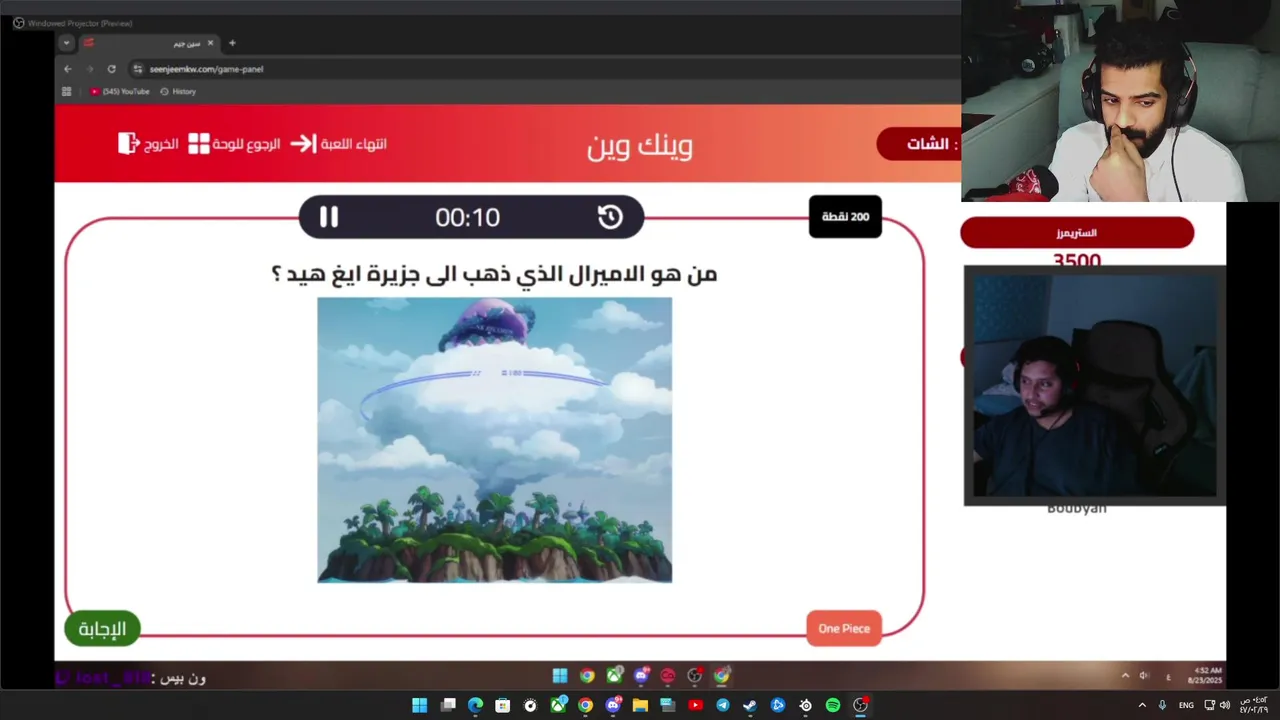Open the browser tab search dropdown
This screenshot has width=1280, height=720.
click(x=66, y=43)
